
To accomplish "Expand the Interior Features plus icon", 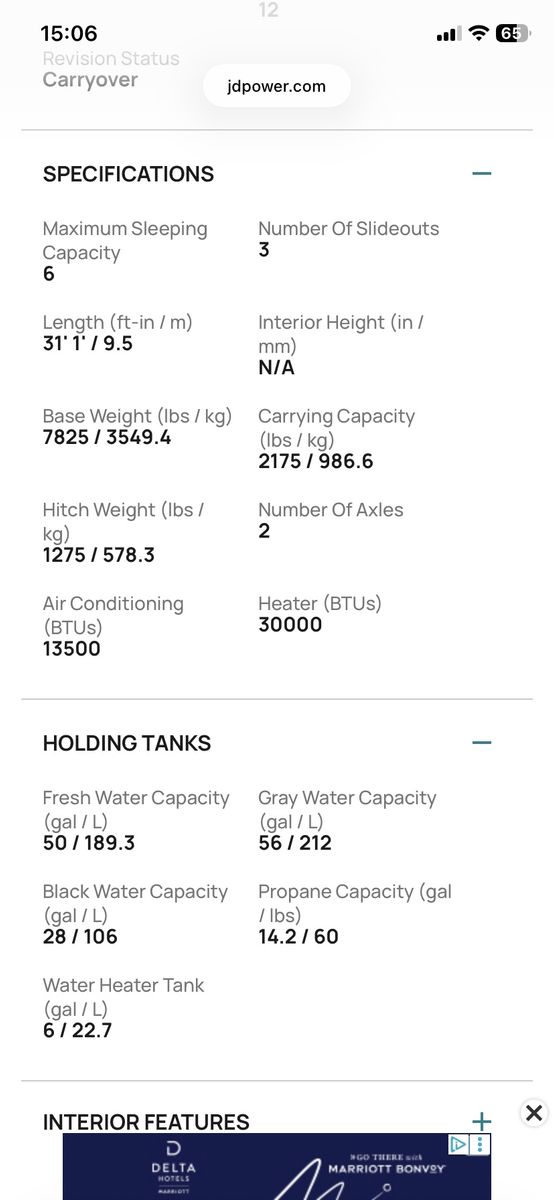I will [482, 1121].
